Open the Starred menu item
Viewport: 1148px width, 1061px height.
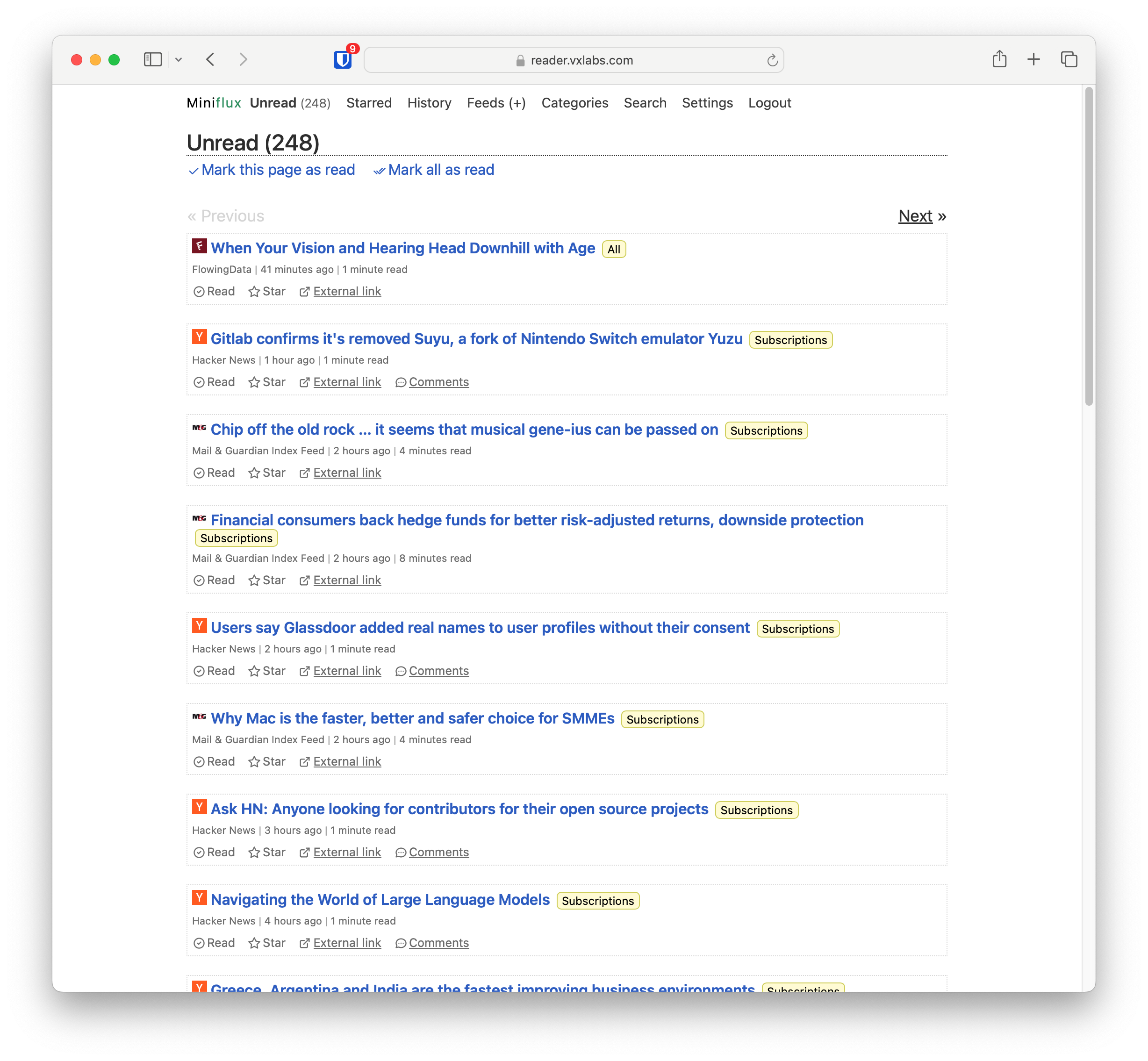coord(369,103)
